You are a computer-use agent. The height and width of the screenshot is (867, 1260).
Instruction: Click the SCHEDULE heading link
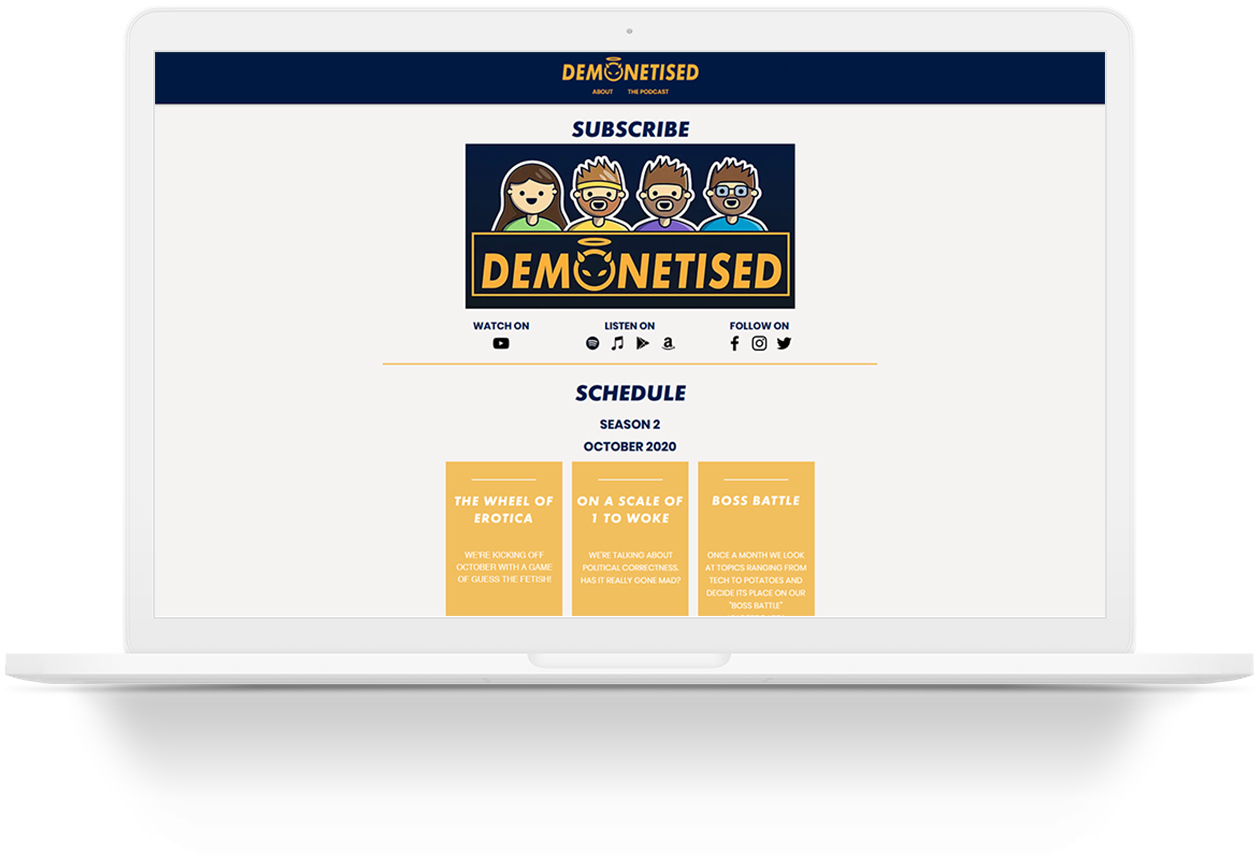point(629,392)
